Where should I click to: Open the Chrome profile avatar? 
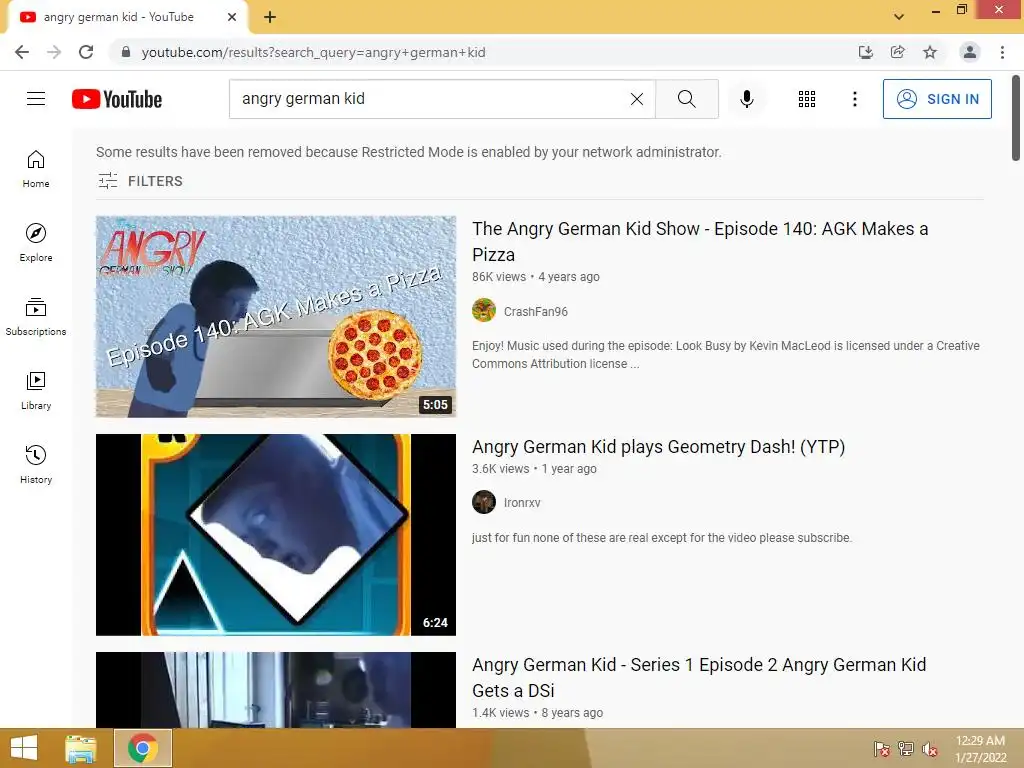(x=970, y=52)
